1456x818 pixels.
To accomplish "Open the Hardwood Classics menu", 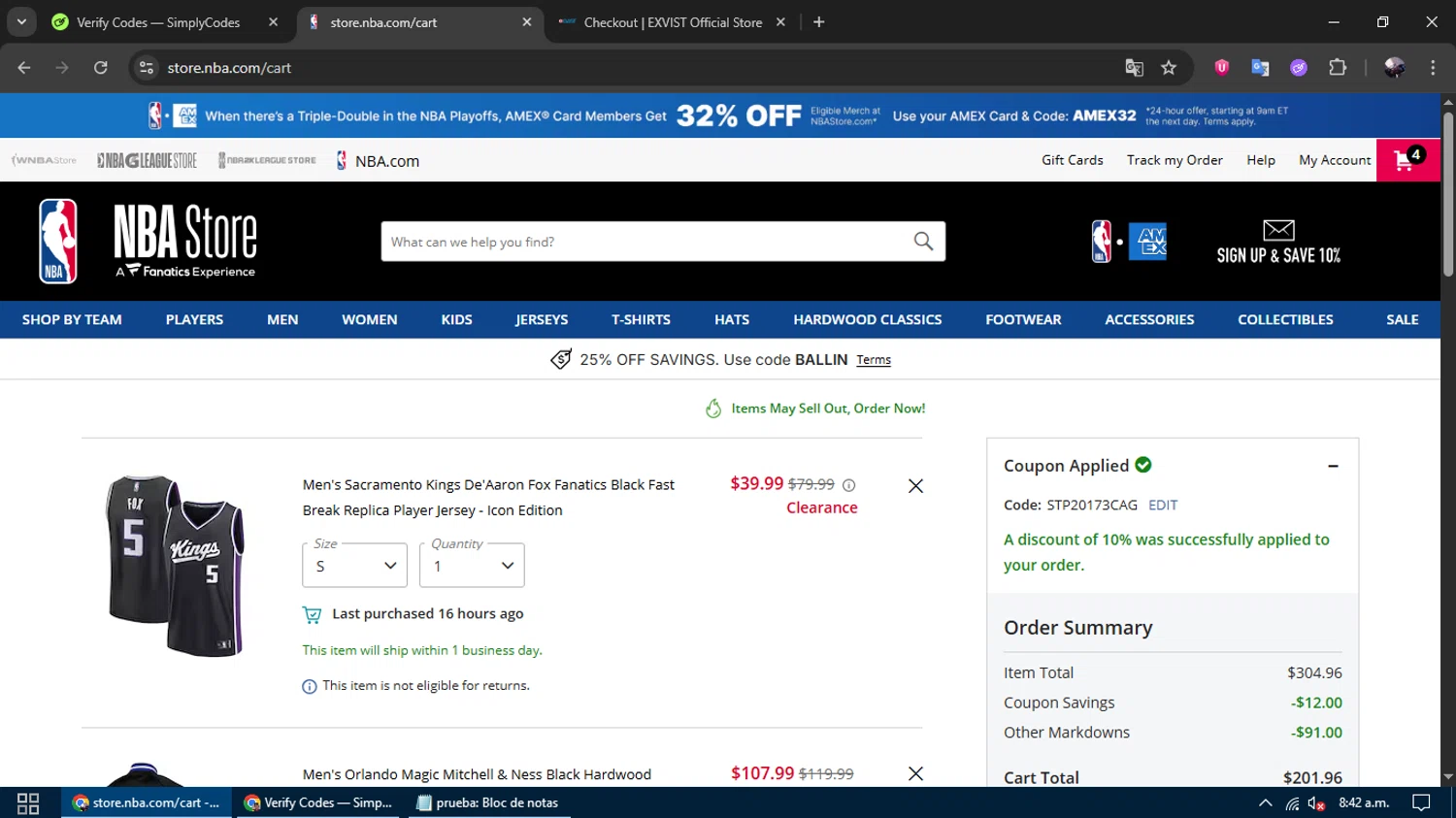I will (867, 319).
